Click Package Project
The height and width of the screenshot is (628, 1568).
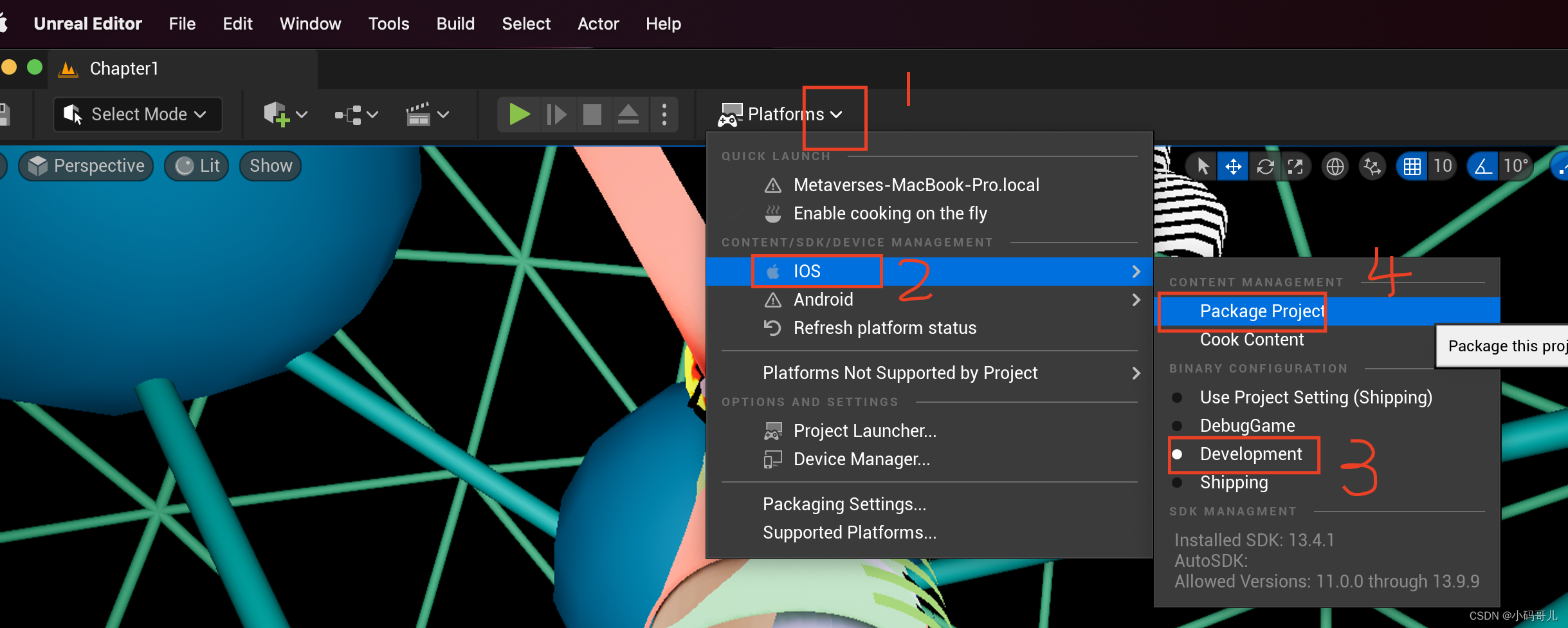[x=1328, y=311]
